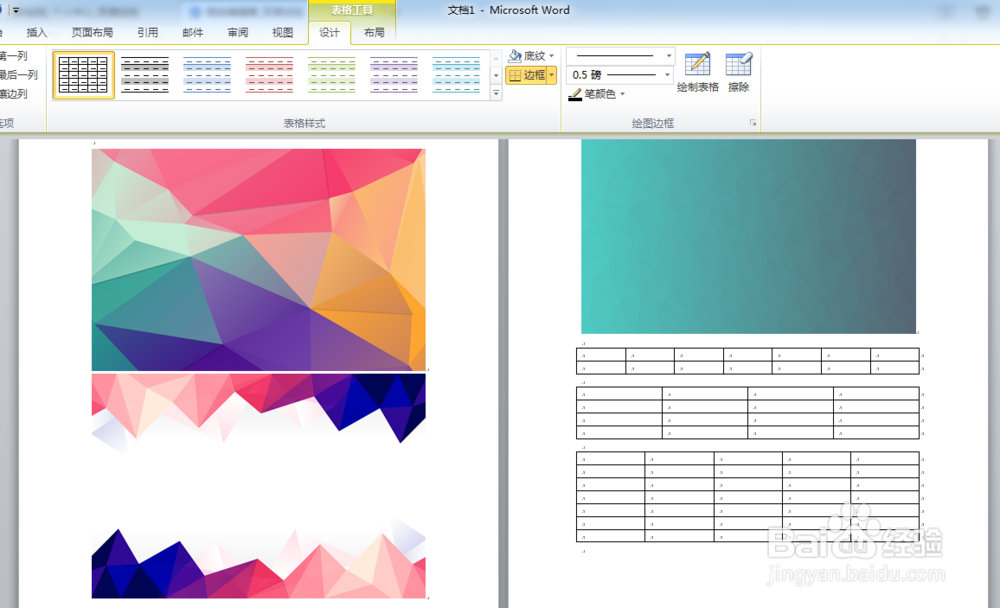Expand the table styles gallery

pos(496,93)
